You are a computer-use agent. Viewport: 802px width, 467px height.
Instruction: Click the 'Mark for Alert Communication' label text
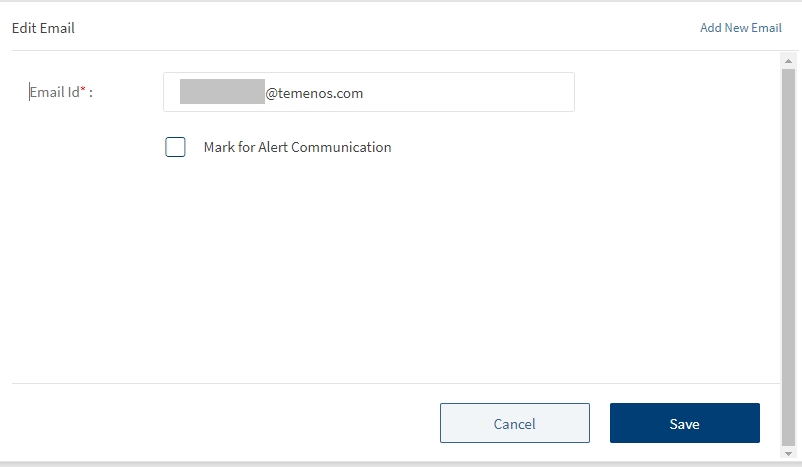coord(297,147)
